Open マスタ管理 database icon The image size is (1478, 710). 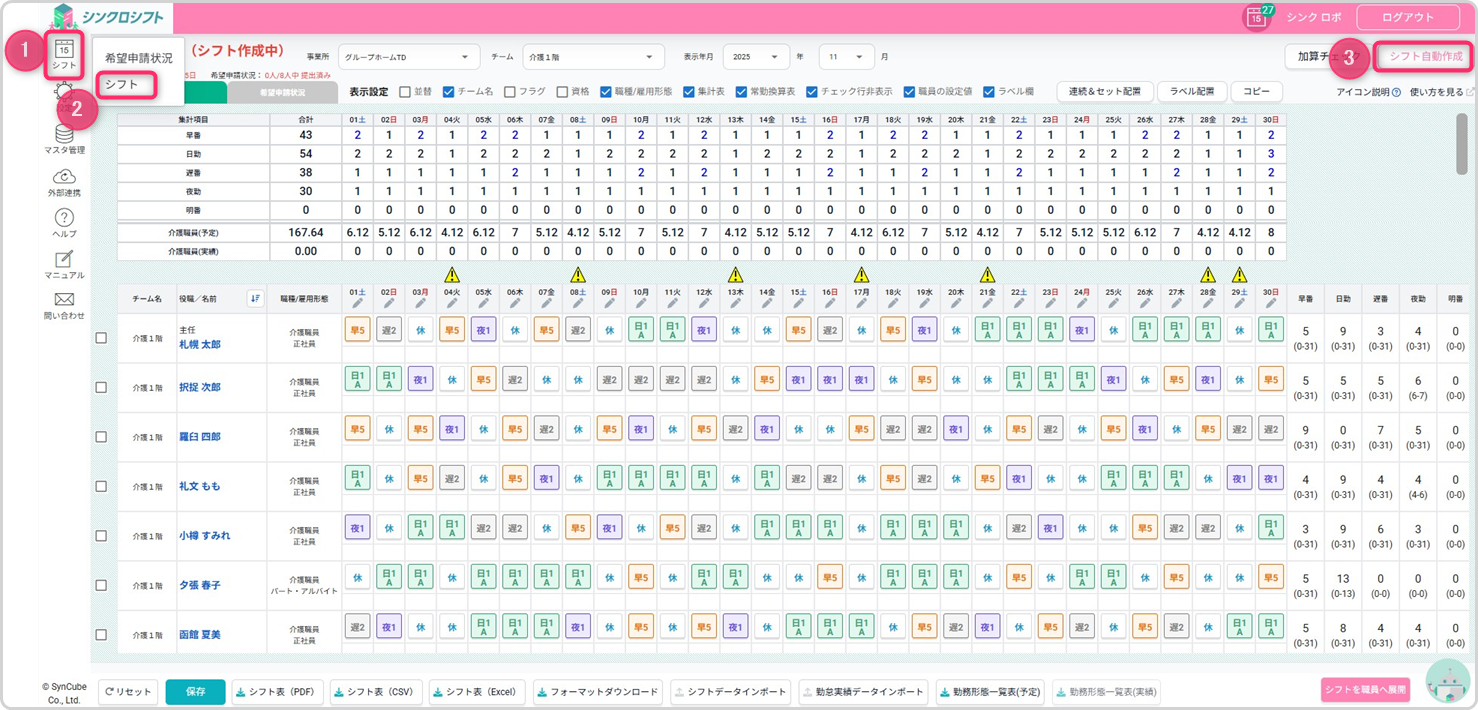pyautogui.click(x=64, y=135)
